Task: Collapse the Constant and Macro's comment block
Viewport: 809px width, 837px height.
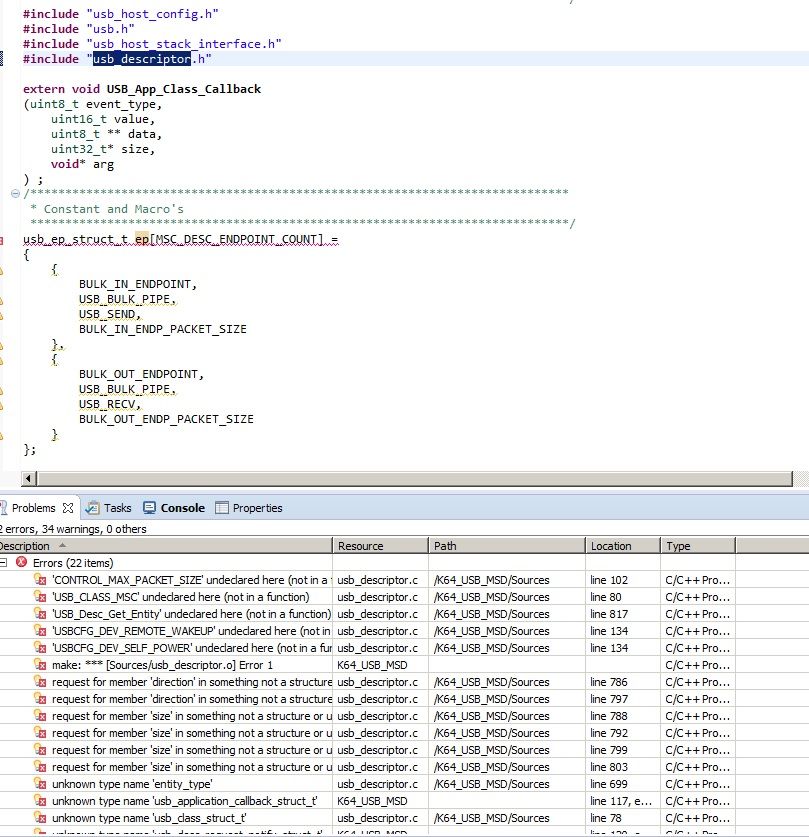Action: (15, 193)
